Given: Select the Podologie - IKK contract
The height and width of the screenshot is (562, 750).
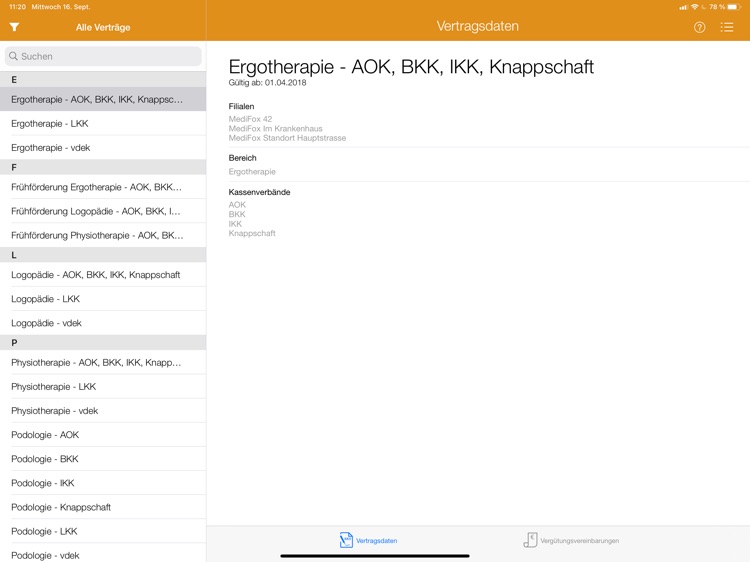Looking at the screenshot, I should click(103, 483).
